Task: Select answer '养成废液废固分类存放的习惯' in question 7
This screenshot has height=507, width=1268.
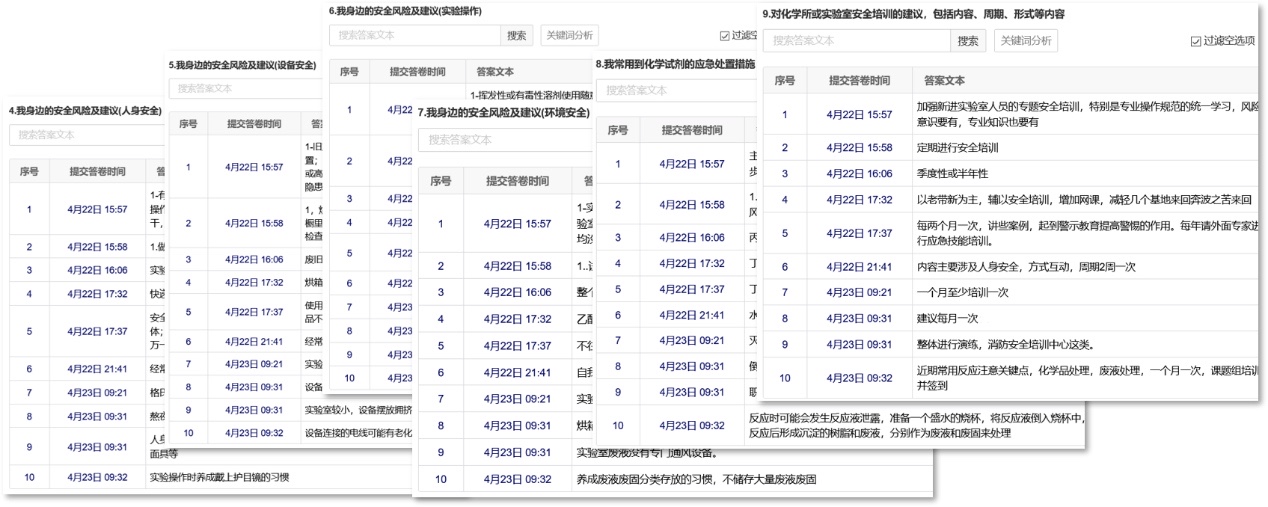Action: point(697,479)
